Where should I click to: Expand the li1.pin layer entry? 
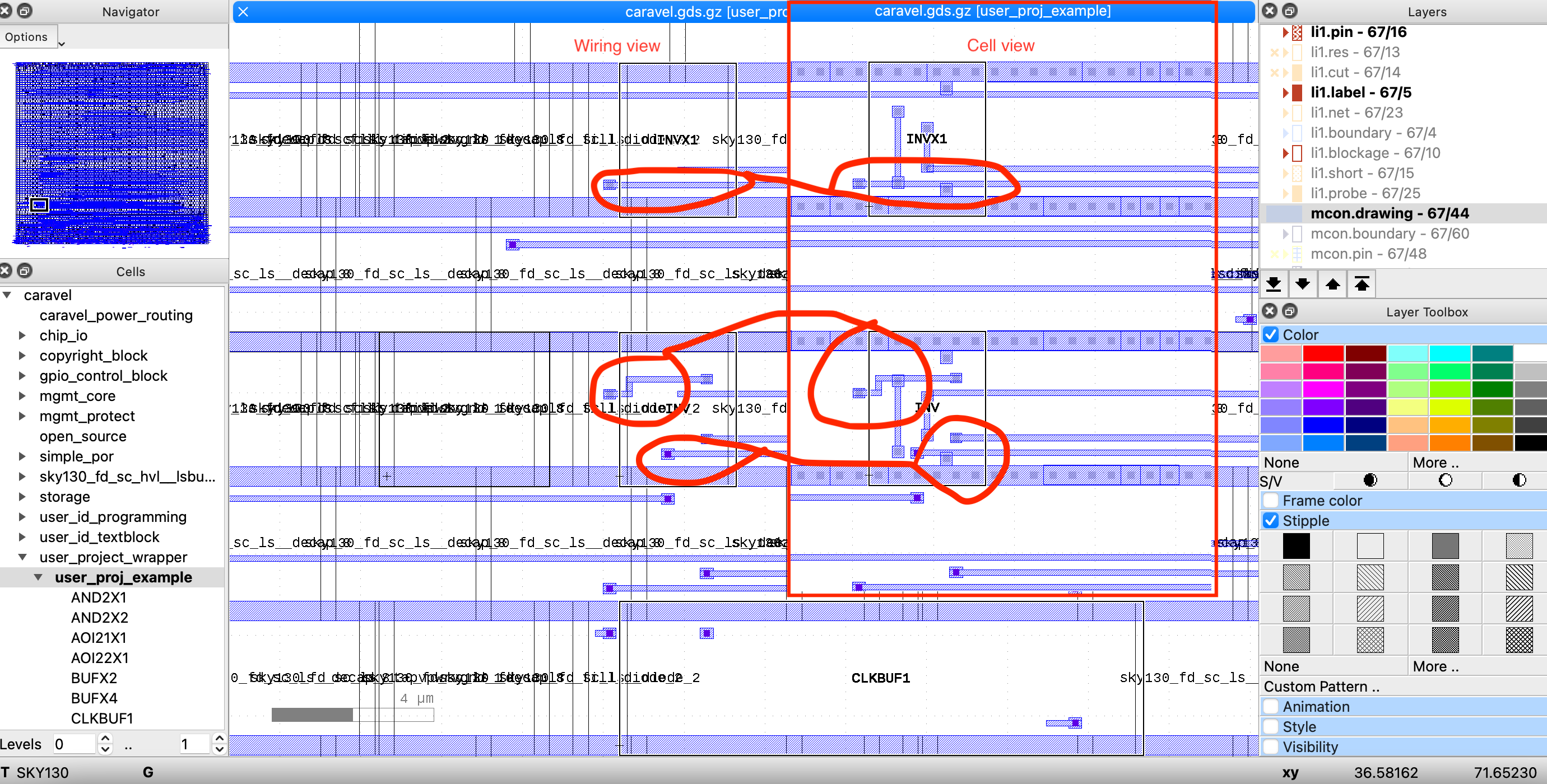point(1285,32)
